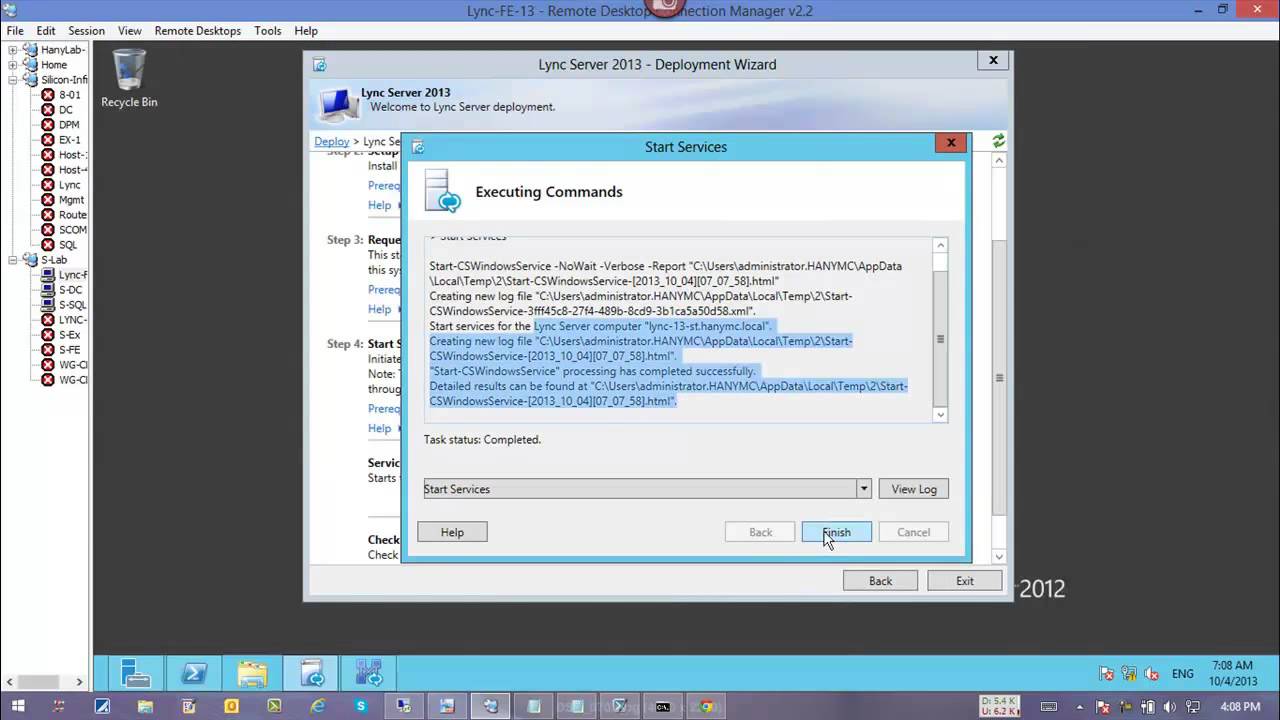
Task: Click the Deployment Wizard vertical scrollbar thumb
Action: [998, 378]
